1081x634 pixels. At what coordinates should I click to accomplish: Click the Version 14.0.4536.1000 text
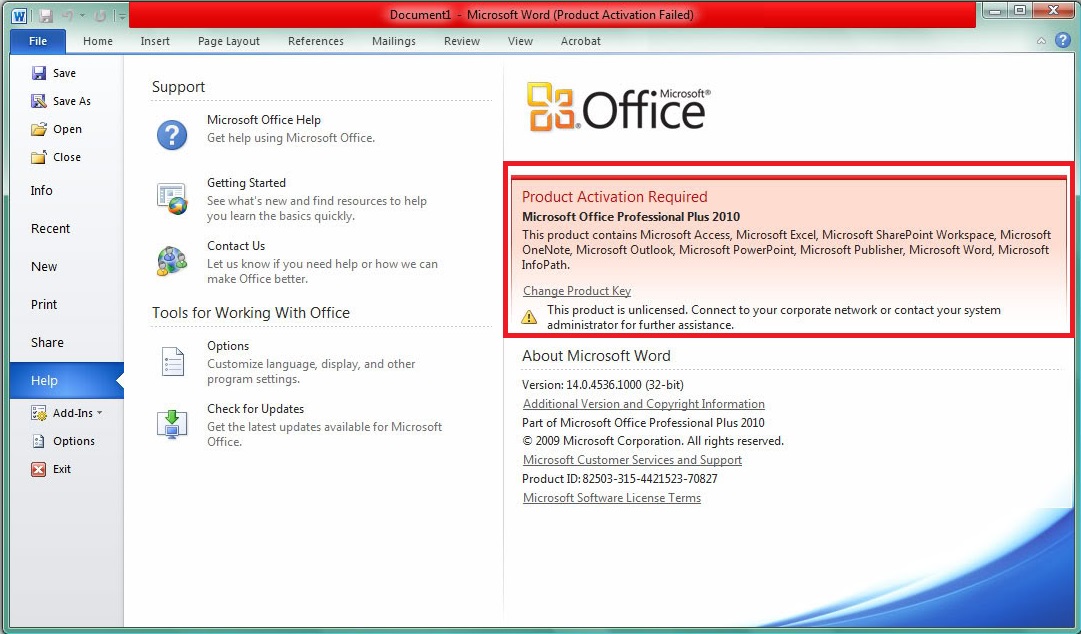click(x=603, y=385)
